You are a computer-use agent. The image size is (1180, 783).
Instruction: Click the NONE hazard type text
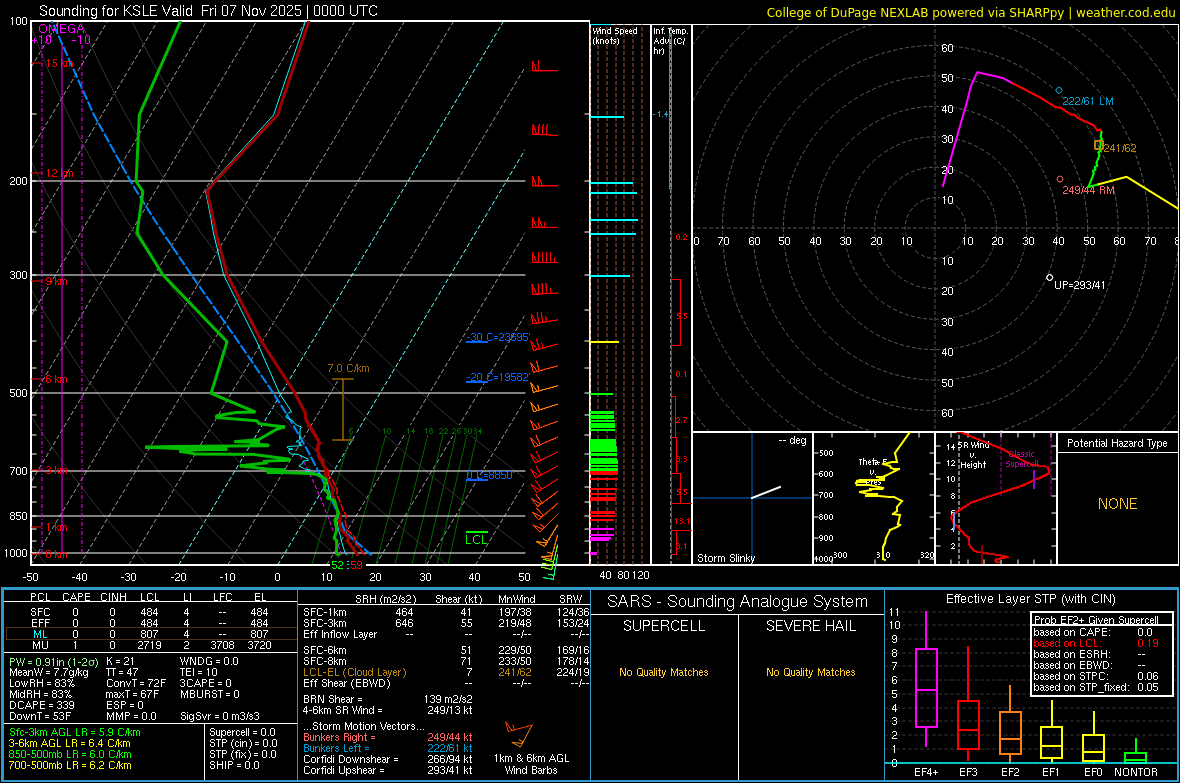pos(1117,504)
